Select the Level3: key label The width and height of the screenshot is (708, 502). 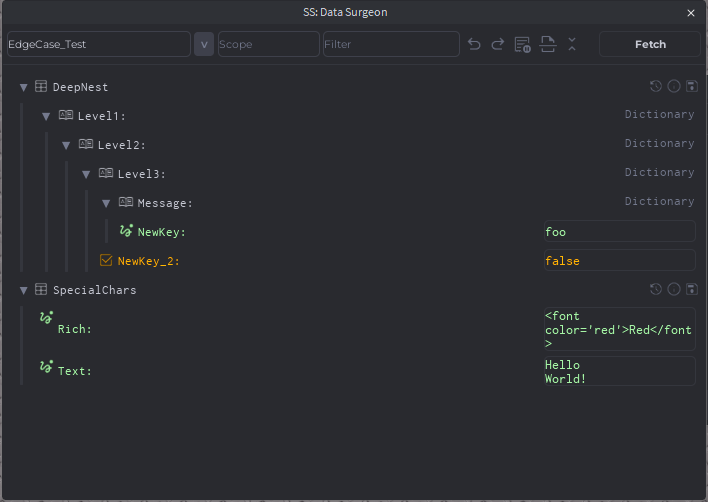click(x=141, y=174)
